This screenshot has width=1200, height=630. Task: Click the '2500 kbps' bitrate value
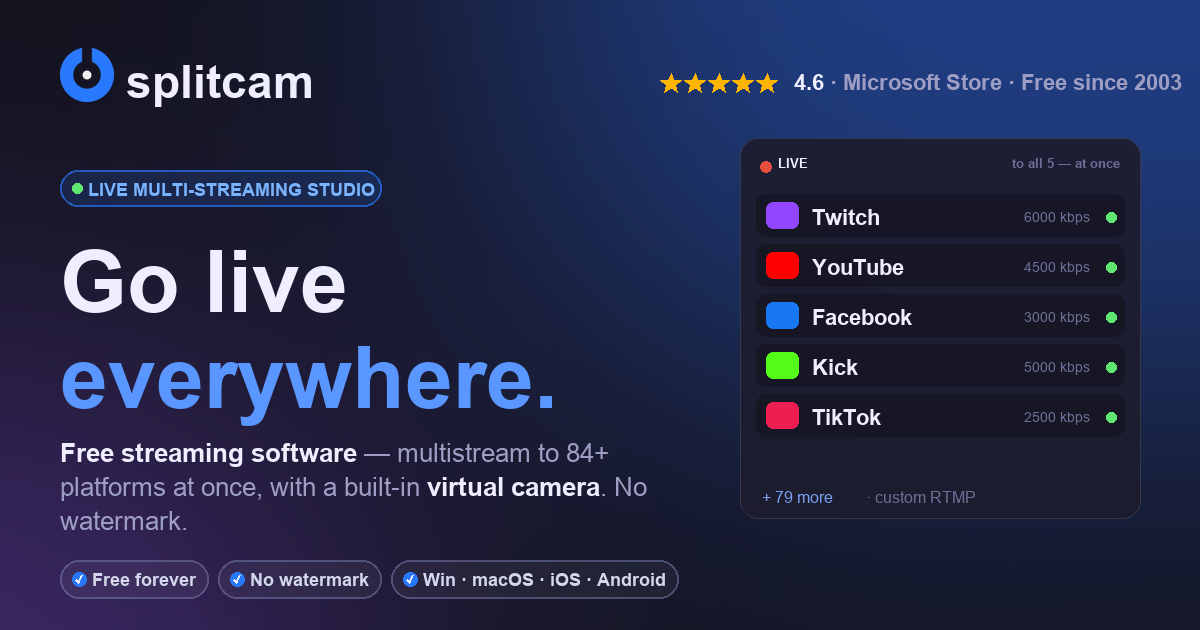click(x=1057, y=417)
